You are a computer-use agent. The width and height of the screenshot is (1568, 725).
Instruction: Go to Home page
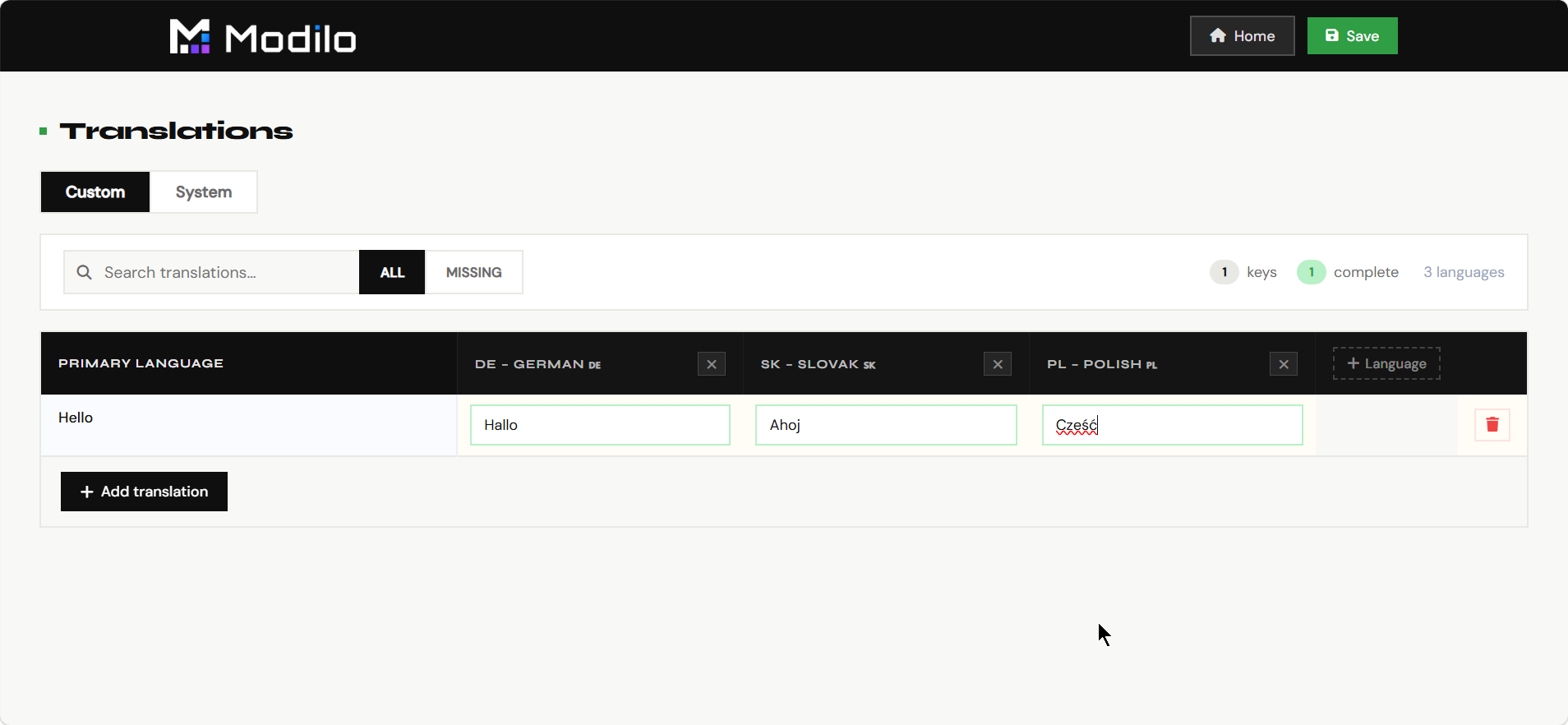pyautogui.click(x=1242, y=36)
